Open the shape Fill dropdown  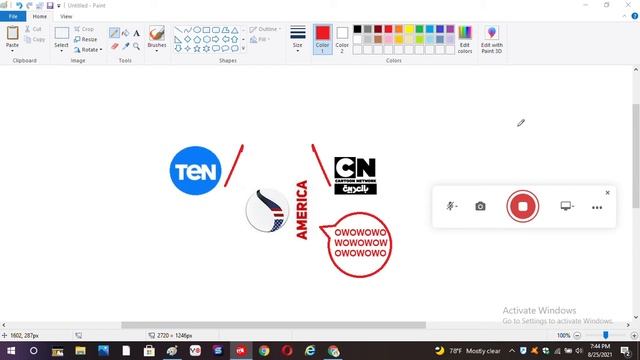click(x=260, y=39)
